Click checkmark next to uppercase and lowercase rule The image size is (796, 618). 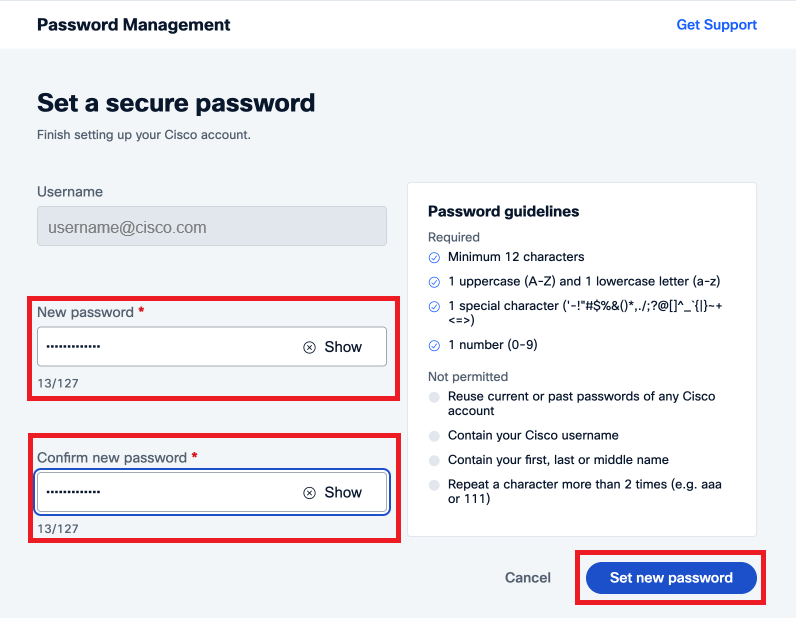(434, 282)
